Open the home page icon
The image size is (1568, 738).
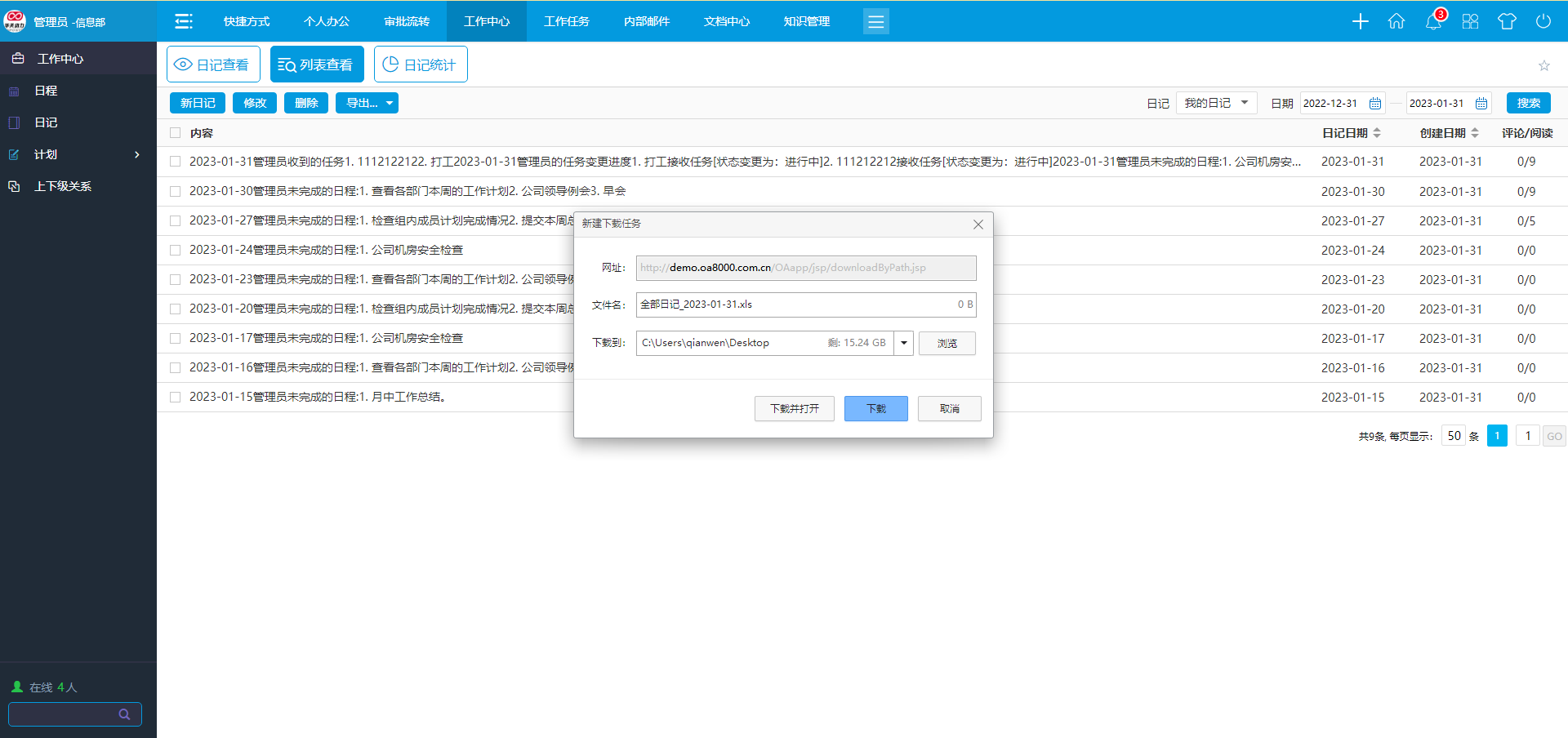click(1396, 22)
